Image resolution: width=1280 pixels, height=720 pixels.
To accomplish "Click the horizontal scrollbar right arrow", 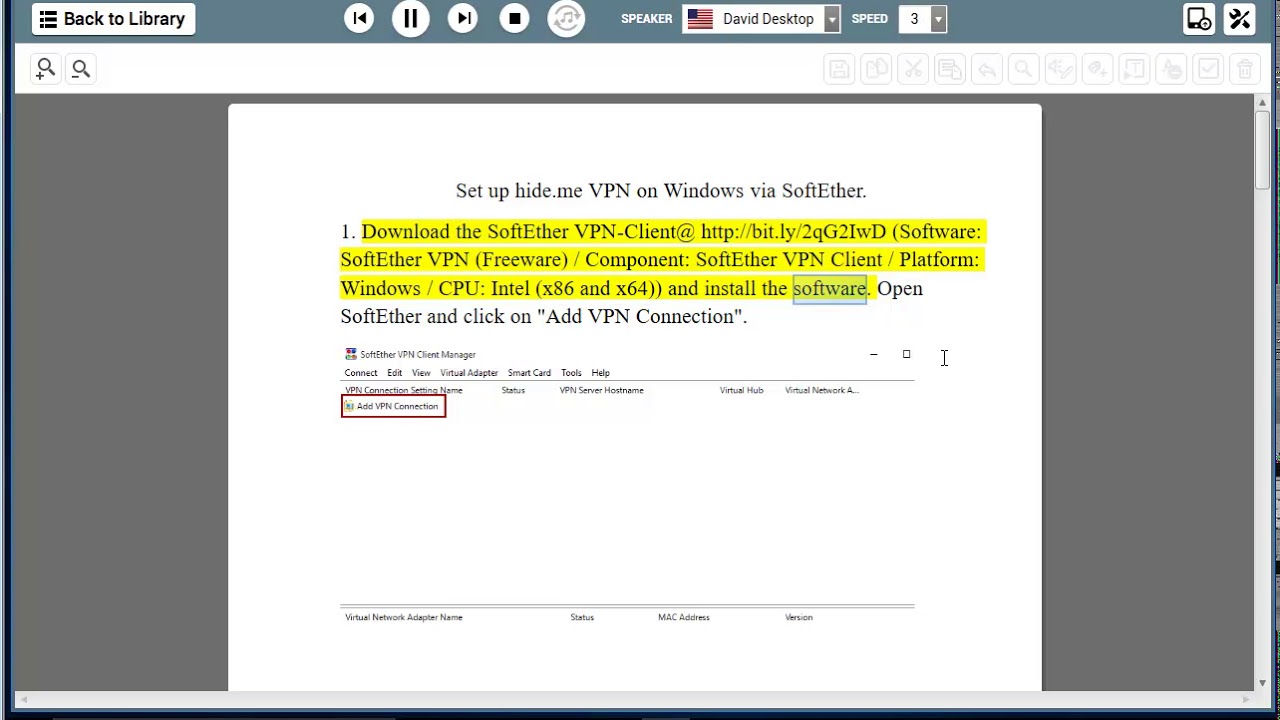I will [1247, 699].
